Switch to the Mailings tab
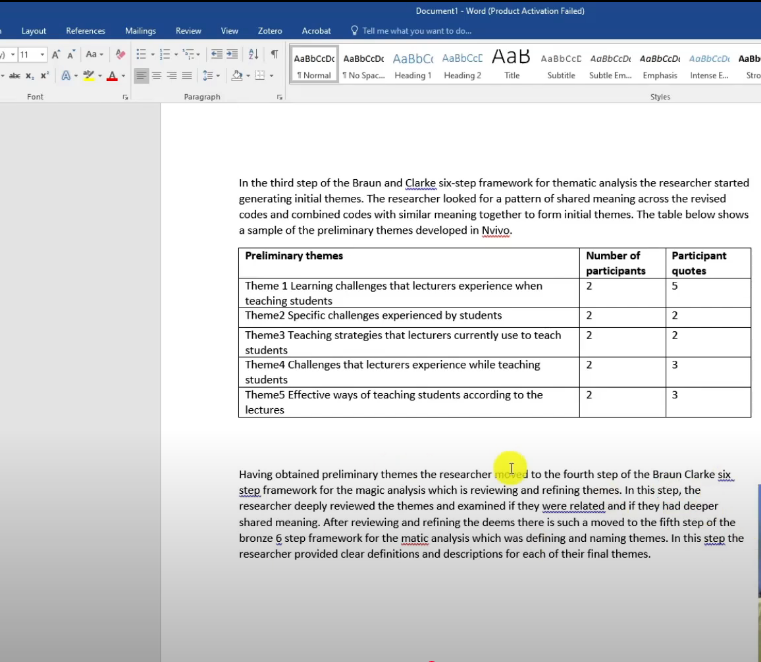Screen dimensions: 761x662 click(x=140, y=31)
